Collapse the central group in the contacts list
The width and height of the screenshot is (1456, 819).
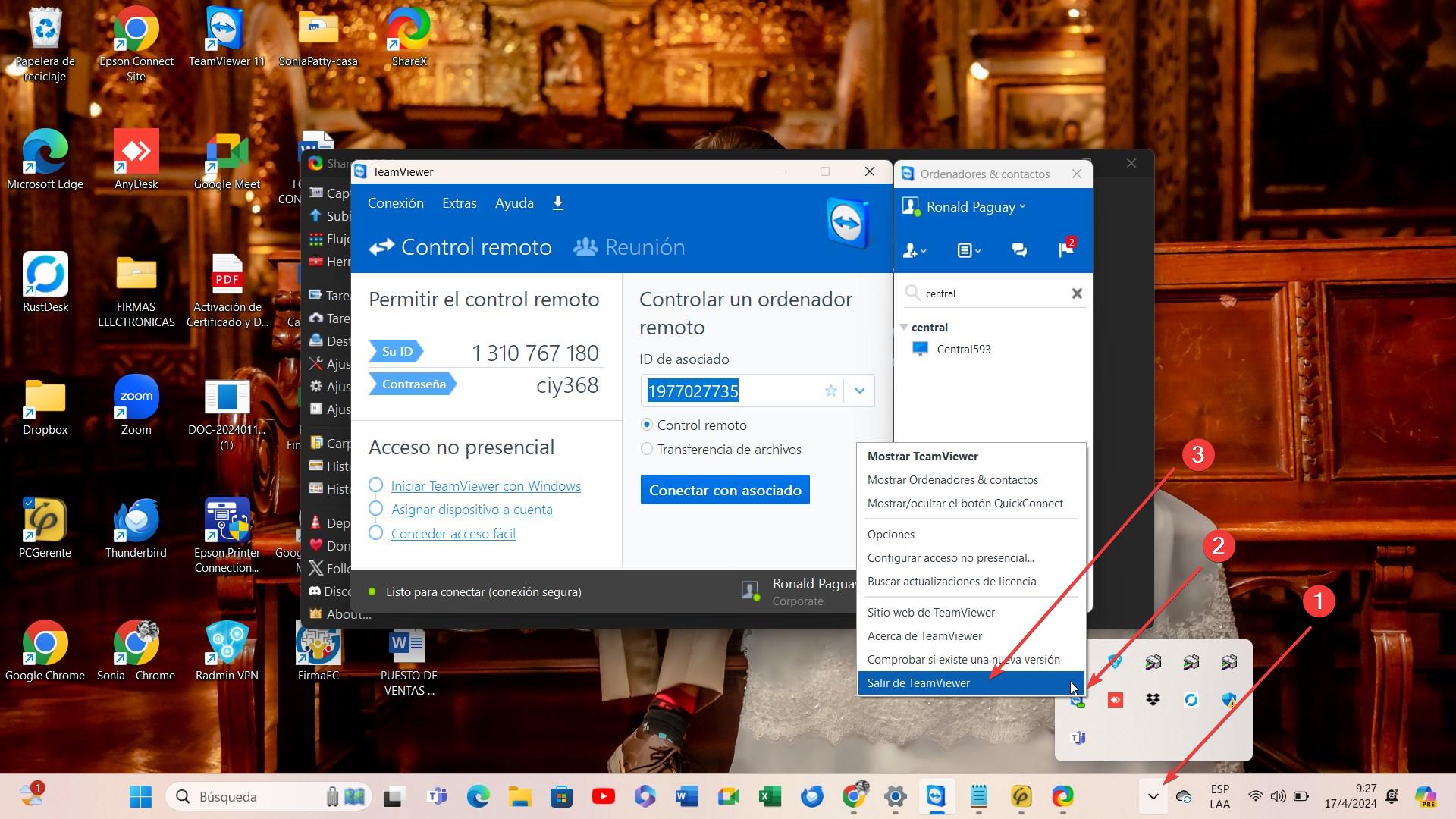[x=903, y=327]
